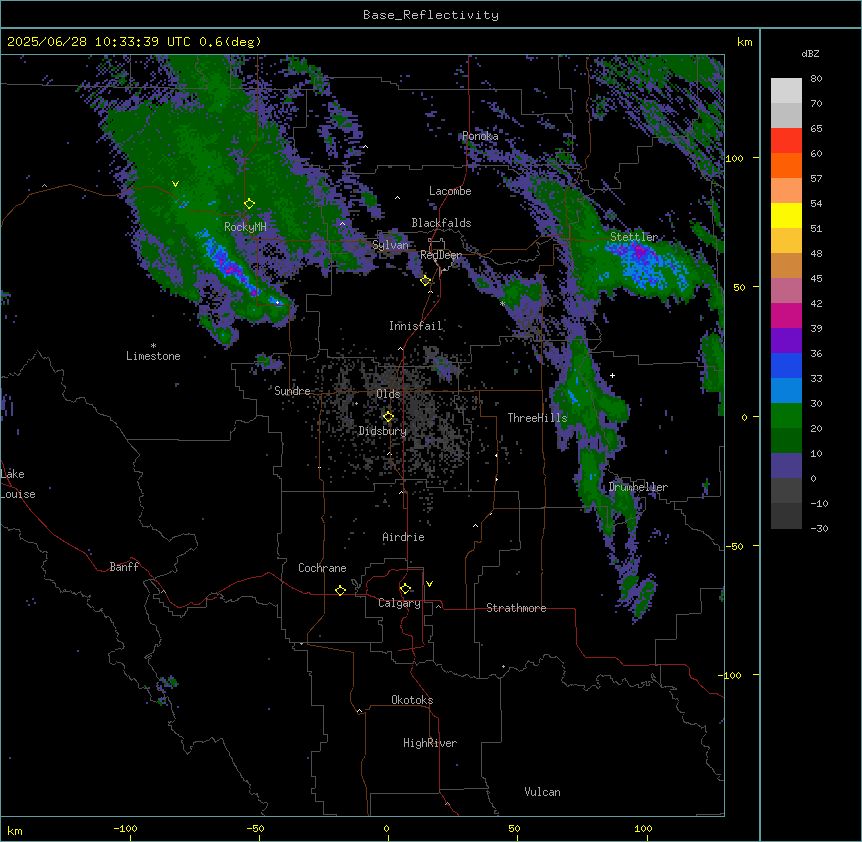This screenshot has width=862, height=842.
Task: Click the yellow diamond marker above Didsbury
Action: pyautogui.click(x=388, y=417)
